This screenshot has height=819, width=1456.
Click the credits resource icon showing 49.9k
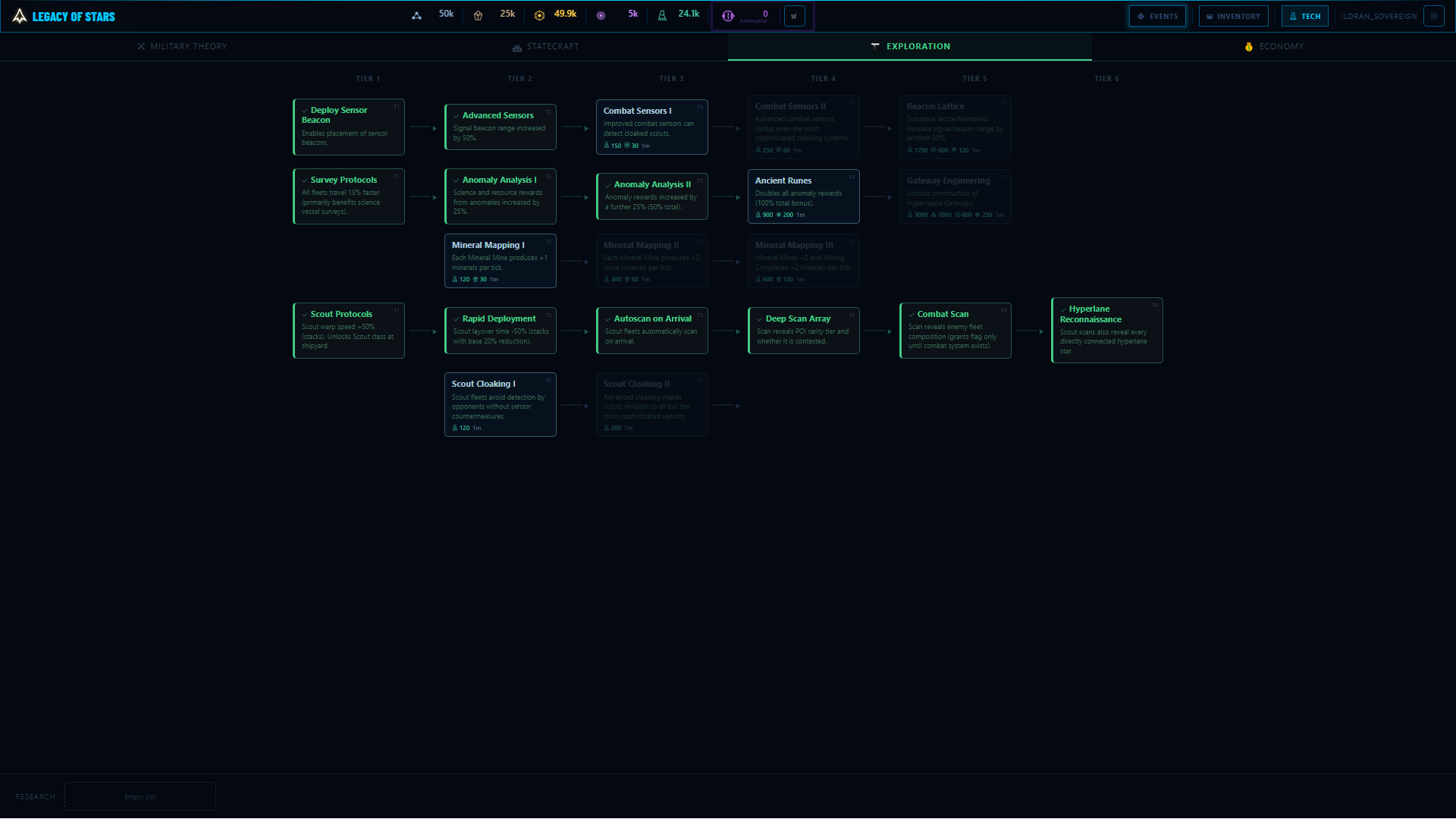click(539, 16)
